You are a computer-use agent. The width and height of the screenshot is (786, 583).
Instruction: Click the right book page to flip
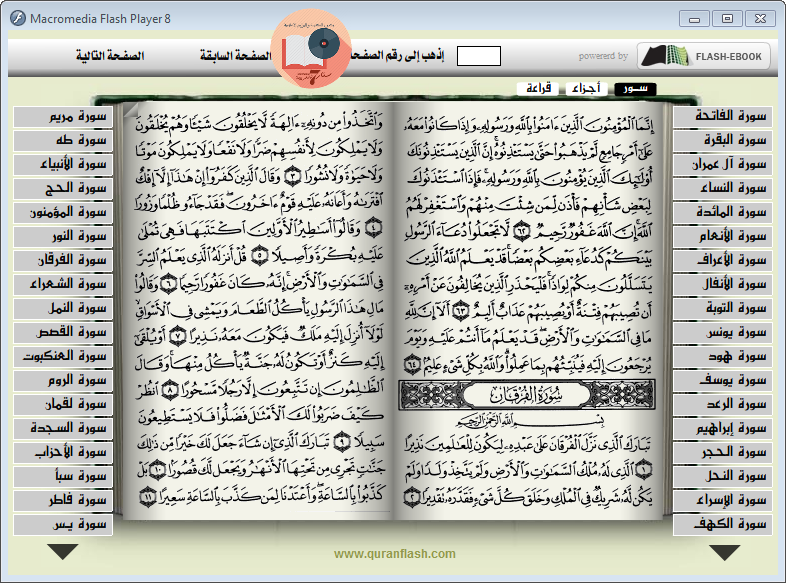click(529, 311)
